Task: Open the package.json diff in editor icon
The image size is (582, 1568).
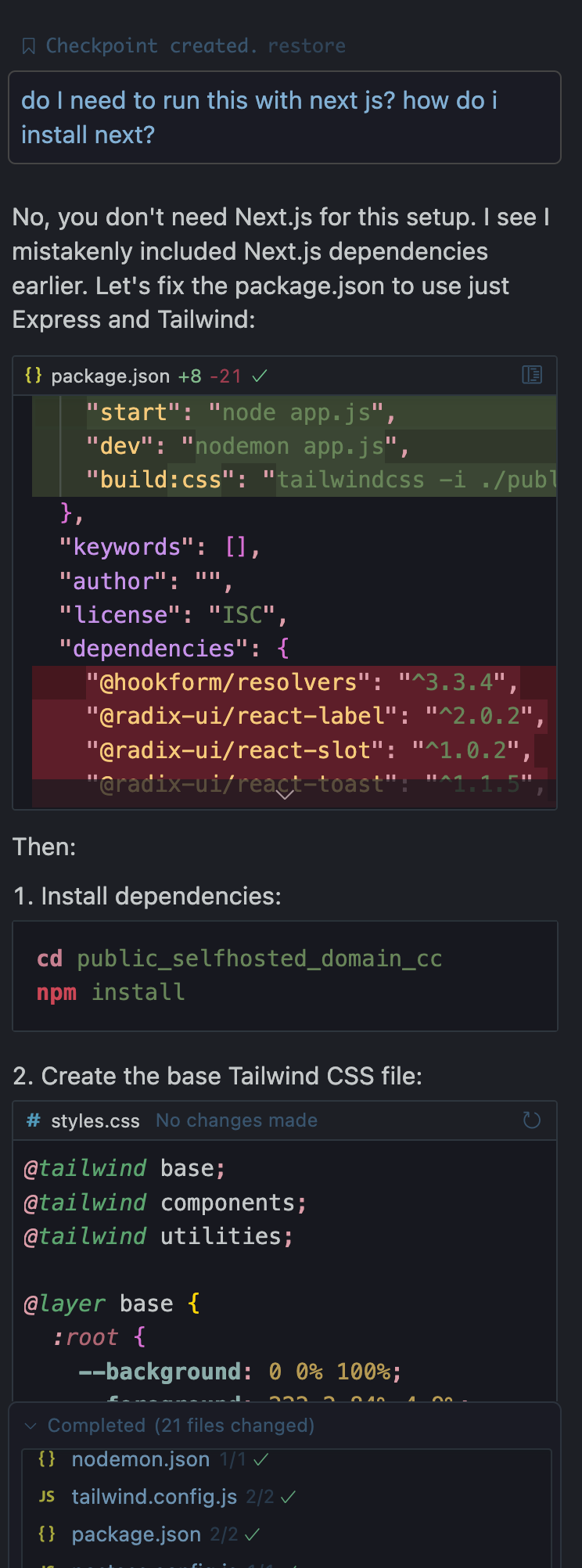Action: [532, 376]
